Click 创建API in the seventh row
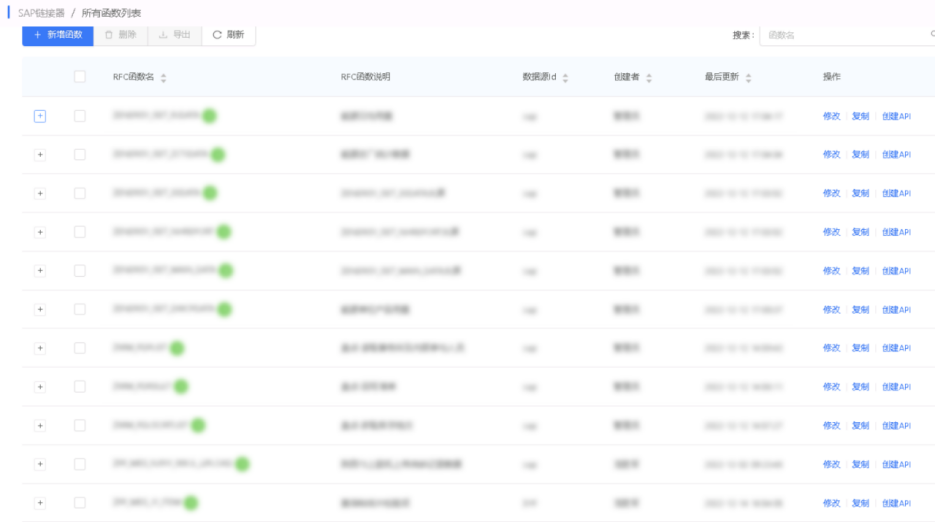 pos(896,348)
